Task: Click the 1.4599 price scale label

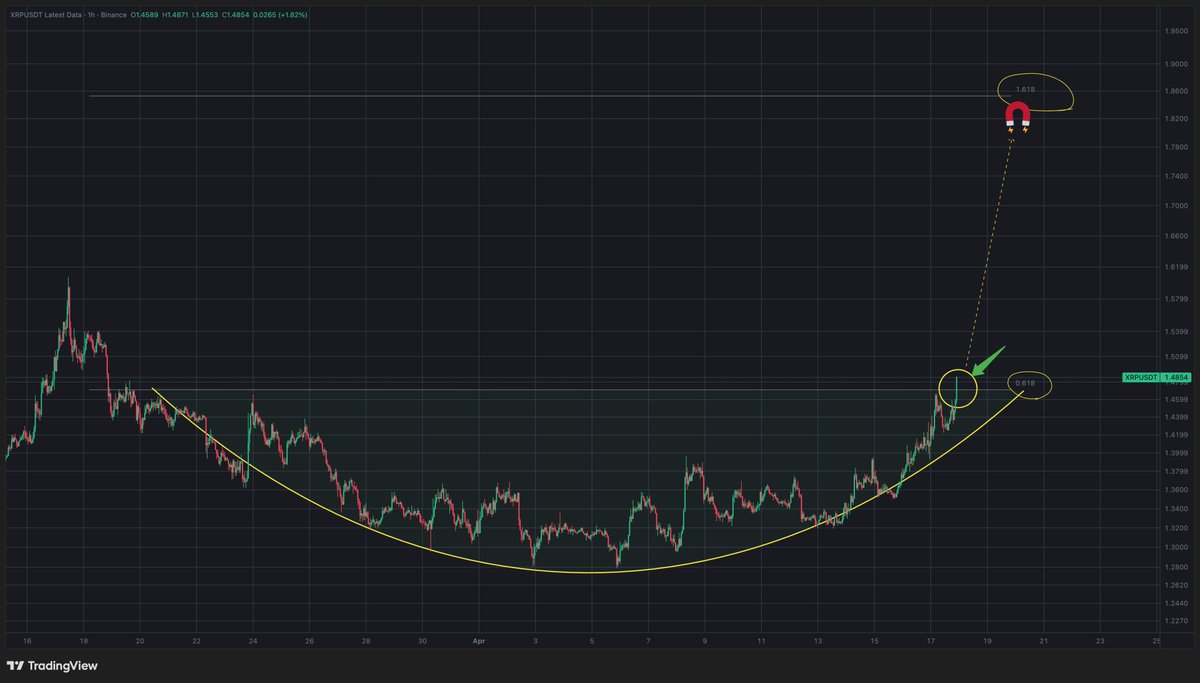Action: click(1175, 399)
